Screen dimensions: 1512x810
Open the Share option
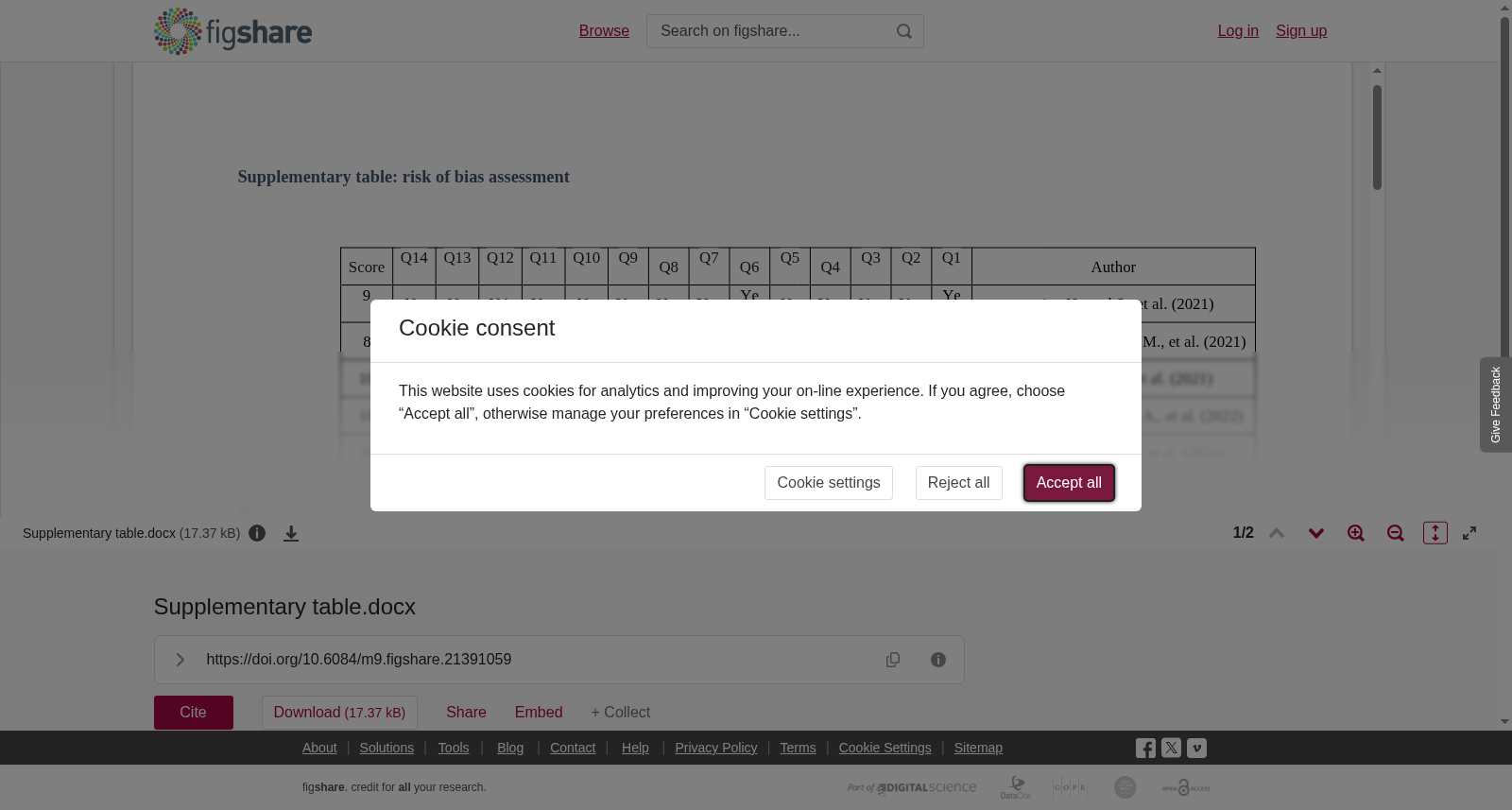(x=466, y=713)
